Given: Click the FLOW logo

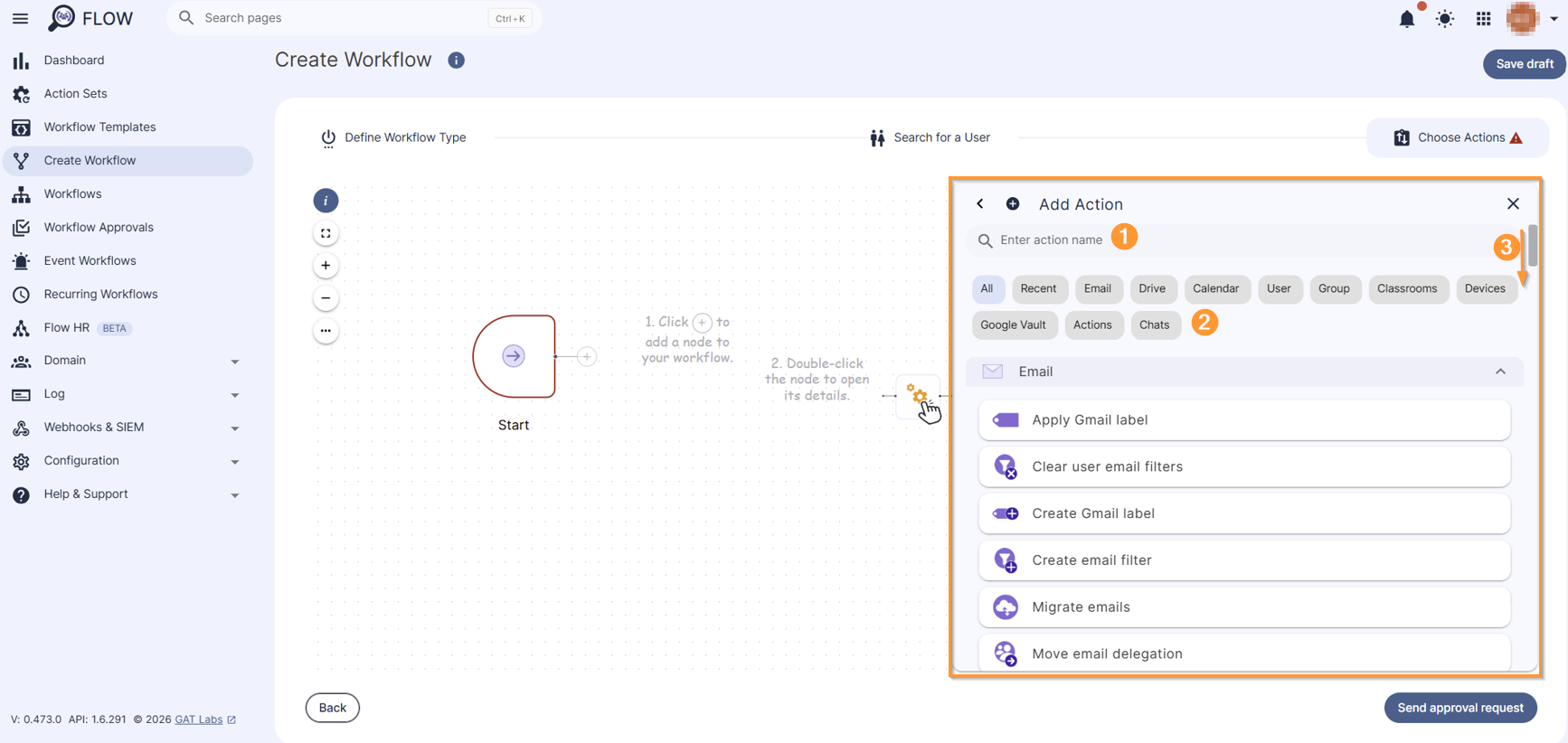Looking at the screenshot, I should click(x=90, y=18).
